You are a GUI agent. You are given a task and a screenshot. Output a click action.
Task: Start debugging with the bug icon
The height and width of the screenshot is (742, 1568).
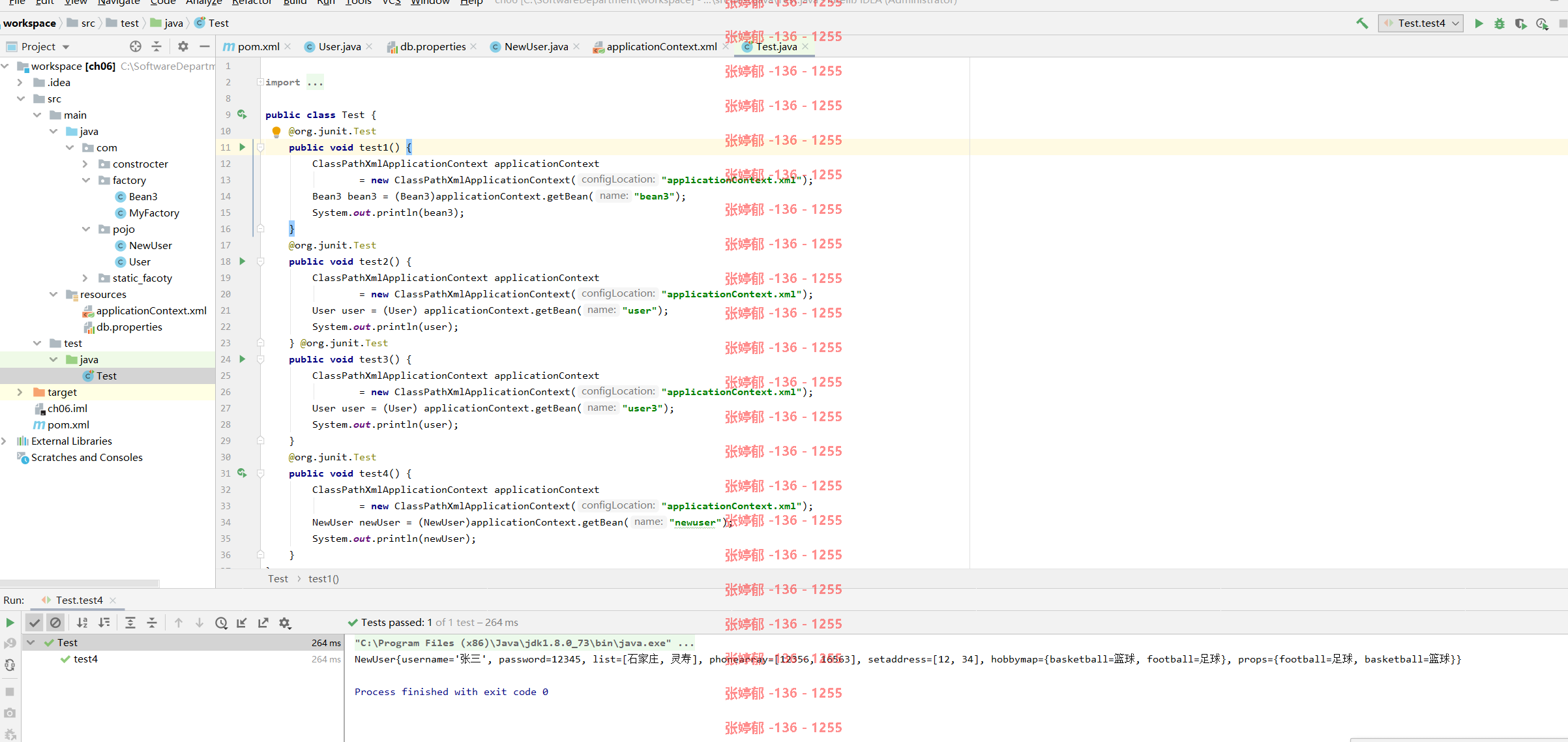[x=1500, y=23]
